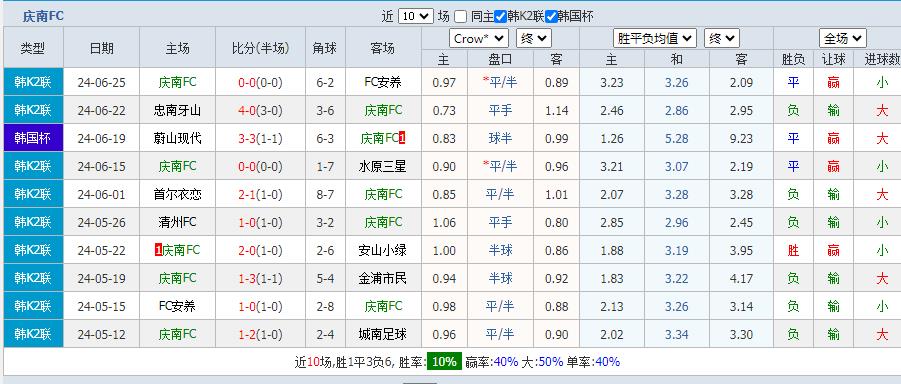Screen dimensions: 901x384
Task: Click home team 清州FC
Action: coord(178,222)
